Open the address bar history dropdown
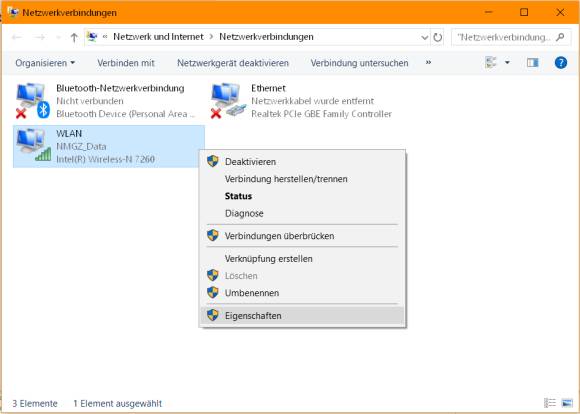Screen dimensions: 580x414 click(425, 37)
